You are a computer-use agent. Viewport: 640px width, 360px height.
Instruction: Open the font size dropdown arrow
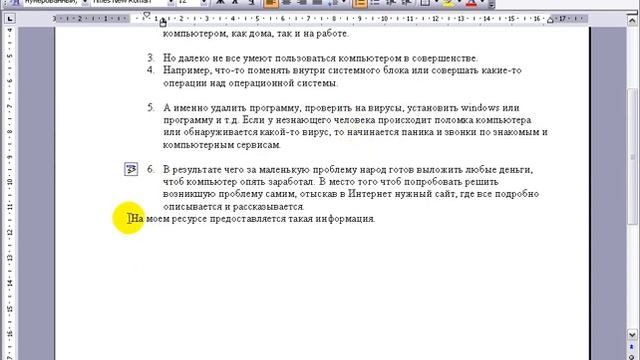coord(204,2)
